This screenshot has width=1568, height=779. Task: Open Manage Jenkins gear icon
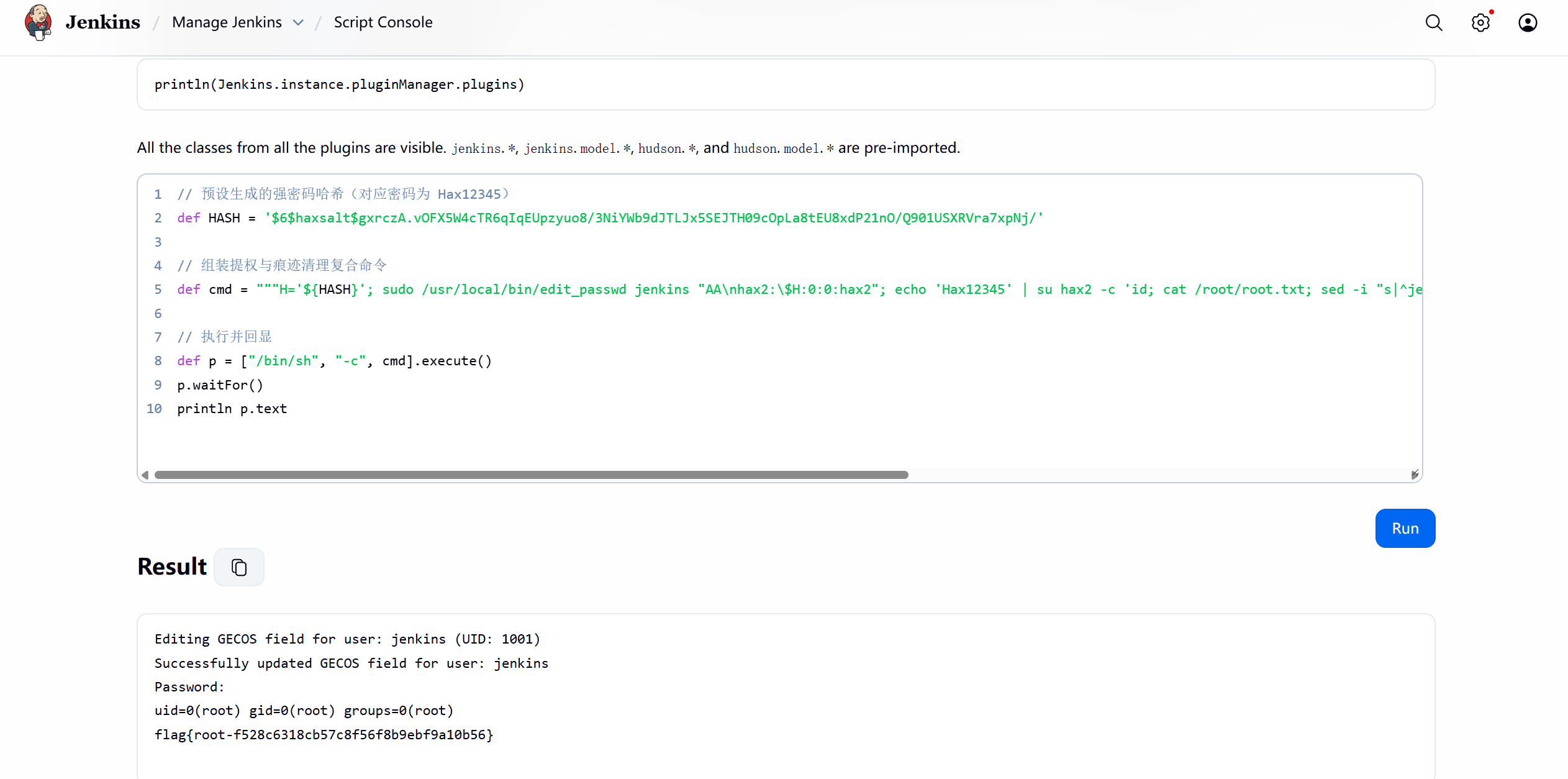[x=1481, y=23]
